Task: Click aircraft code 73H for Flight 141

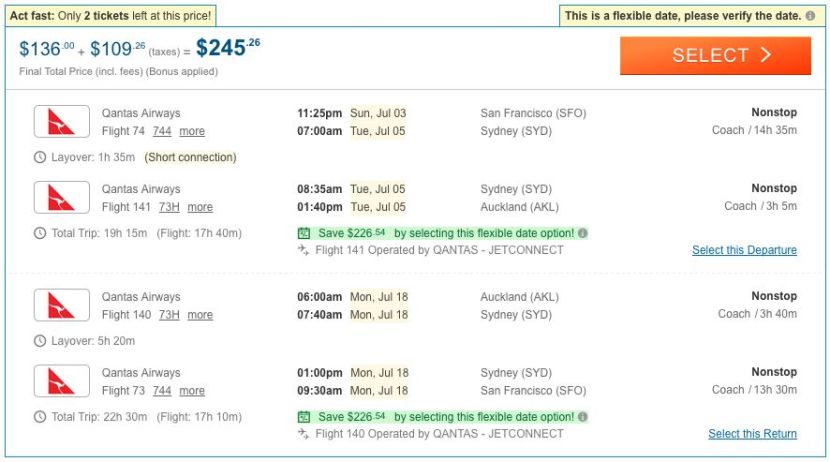Action: (x=169, y=207)
